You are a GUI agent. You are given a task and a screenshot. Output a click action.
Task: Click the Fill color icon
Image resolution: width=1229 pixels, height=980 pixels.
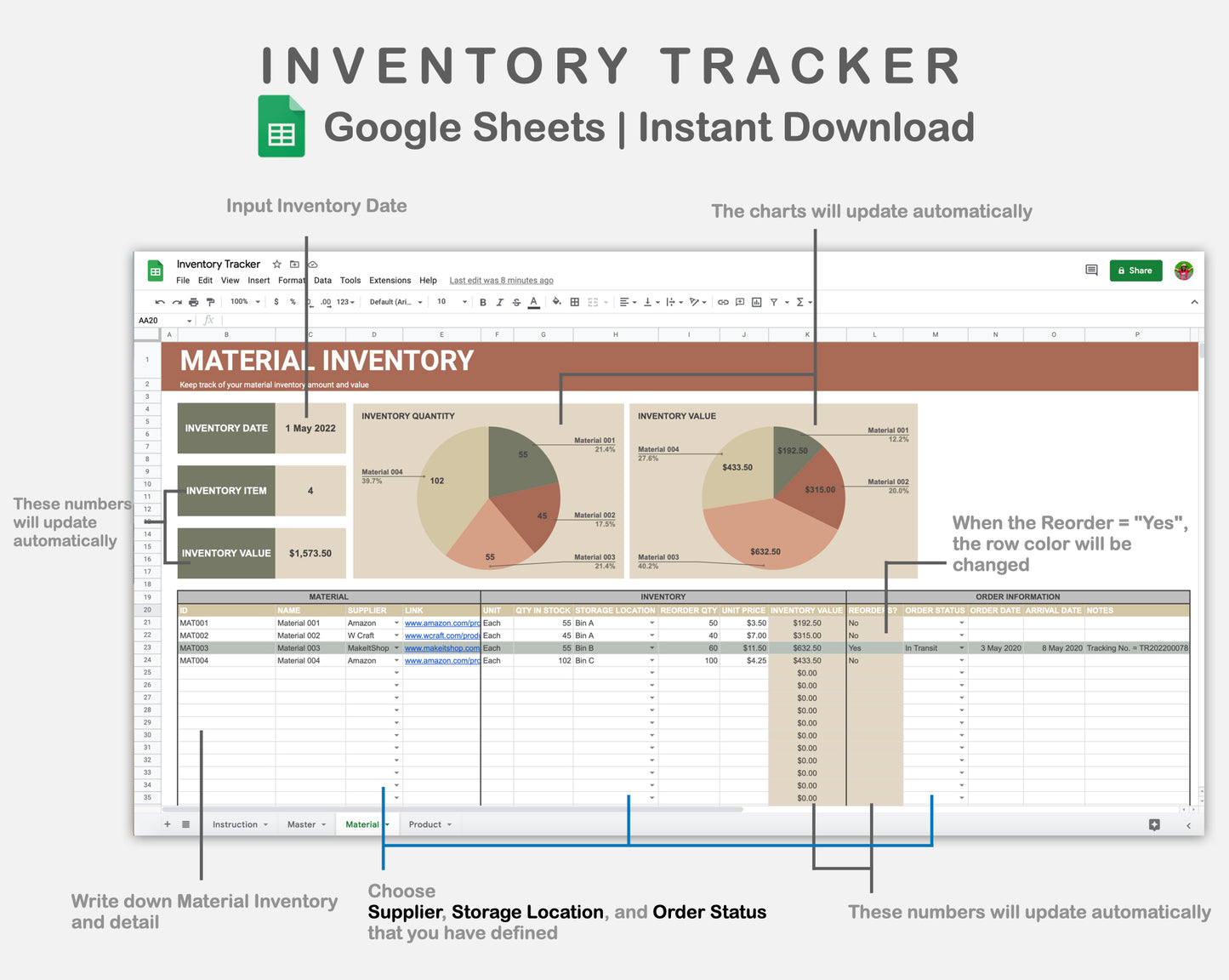coord(555,302)
